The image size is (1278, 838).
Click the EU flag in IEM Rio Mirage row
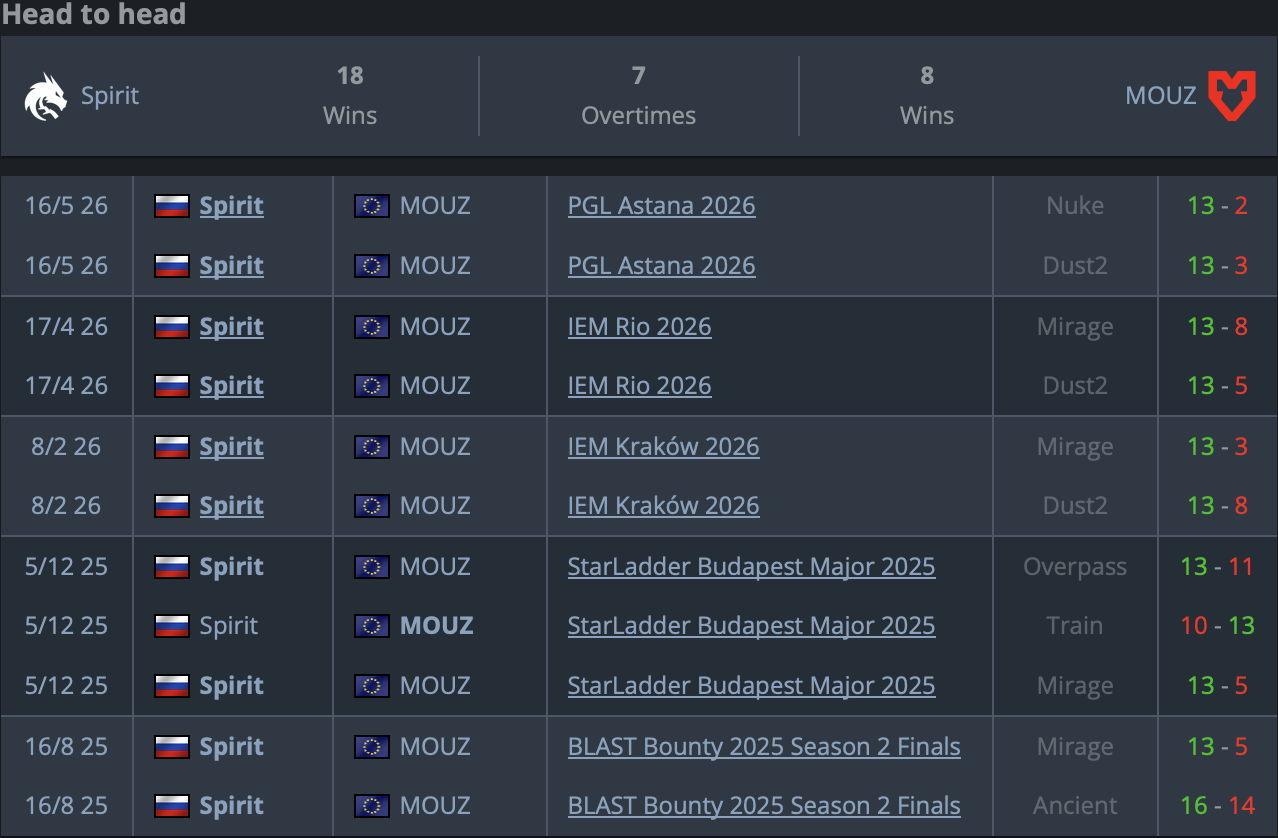point(372,327)
